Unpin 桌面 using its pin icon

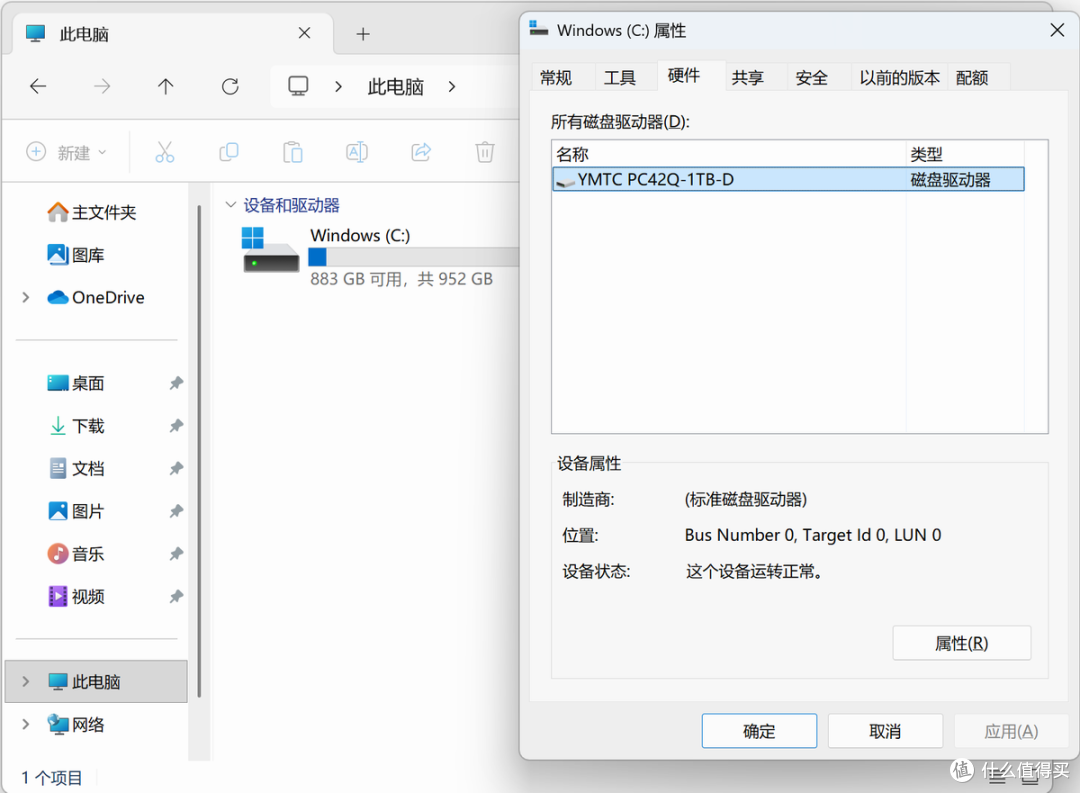pos(176,383)
